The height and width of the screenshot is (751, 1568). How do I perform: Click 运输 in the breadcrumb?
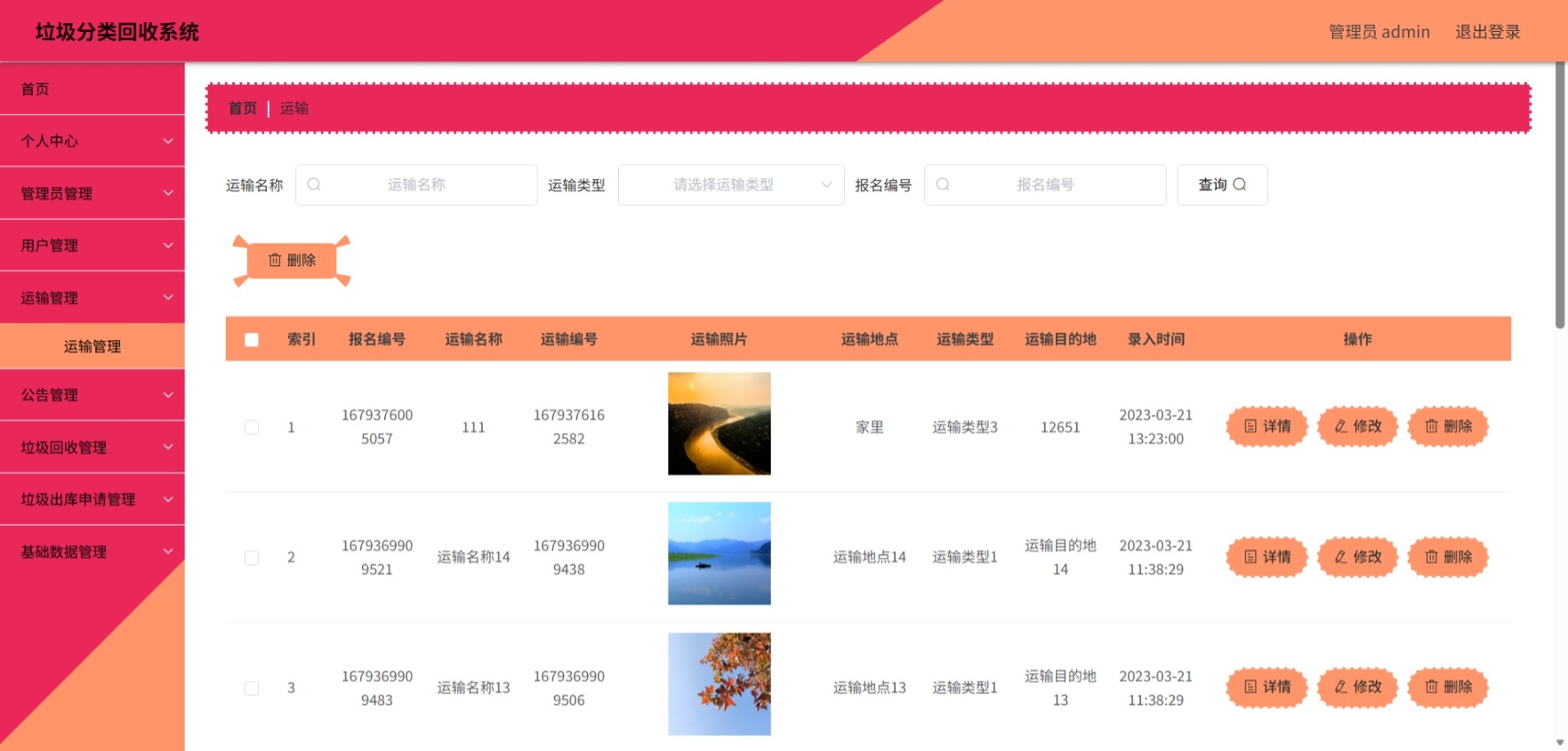point(294,109)
